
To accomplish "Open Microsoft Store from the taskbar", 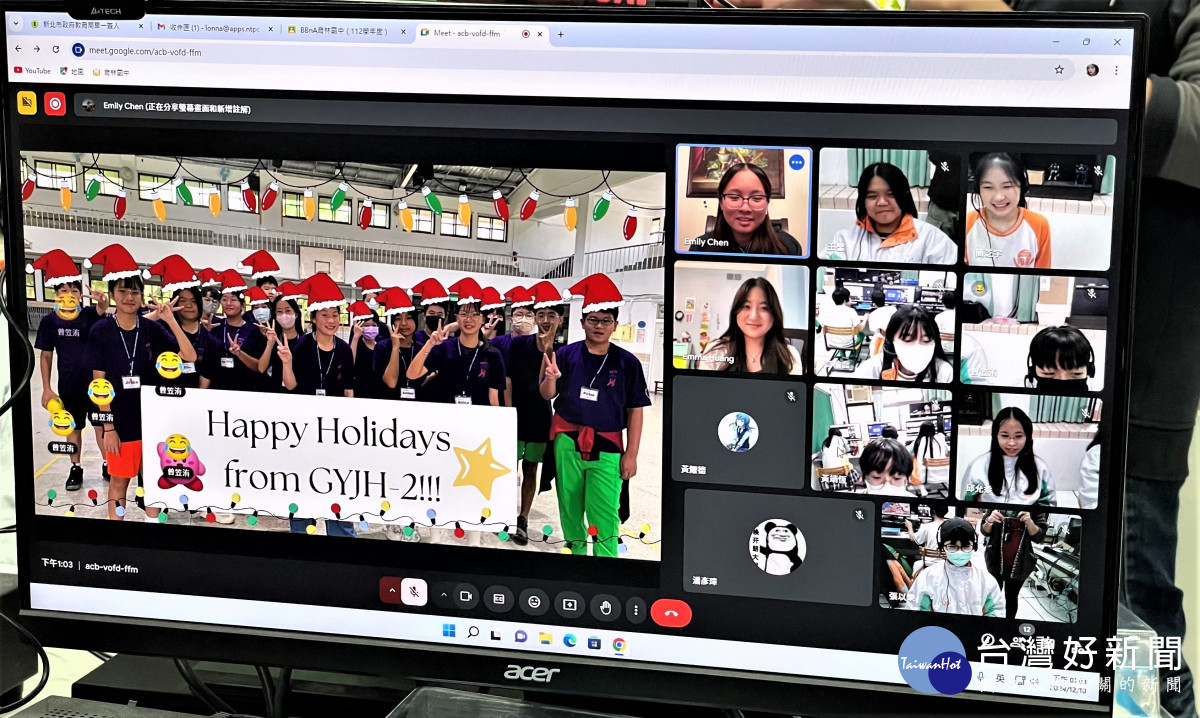I will (x=595, y=641).
